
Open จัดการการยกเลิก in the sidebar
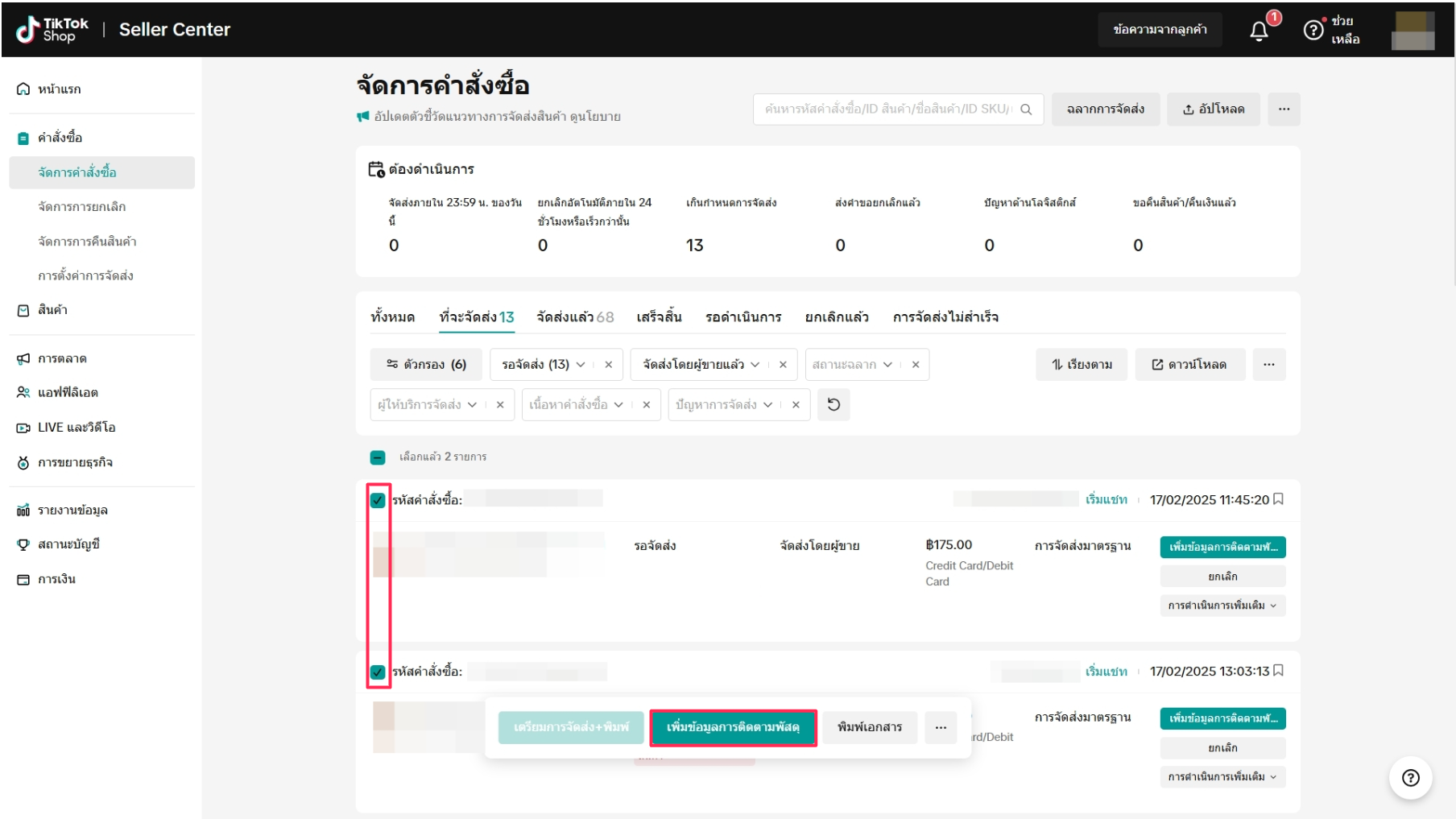coord(82,207)
